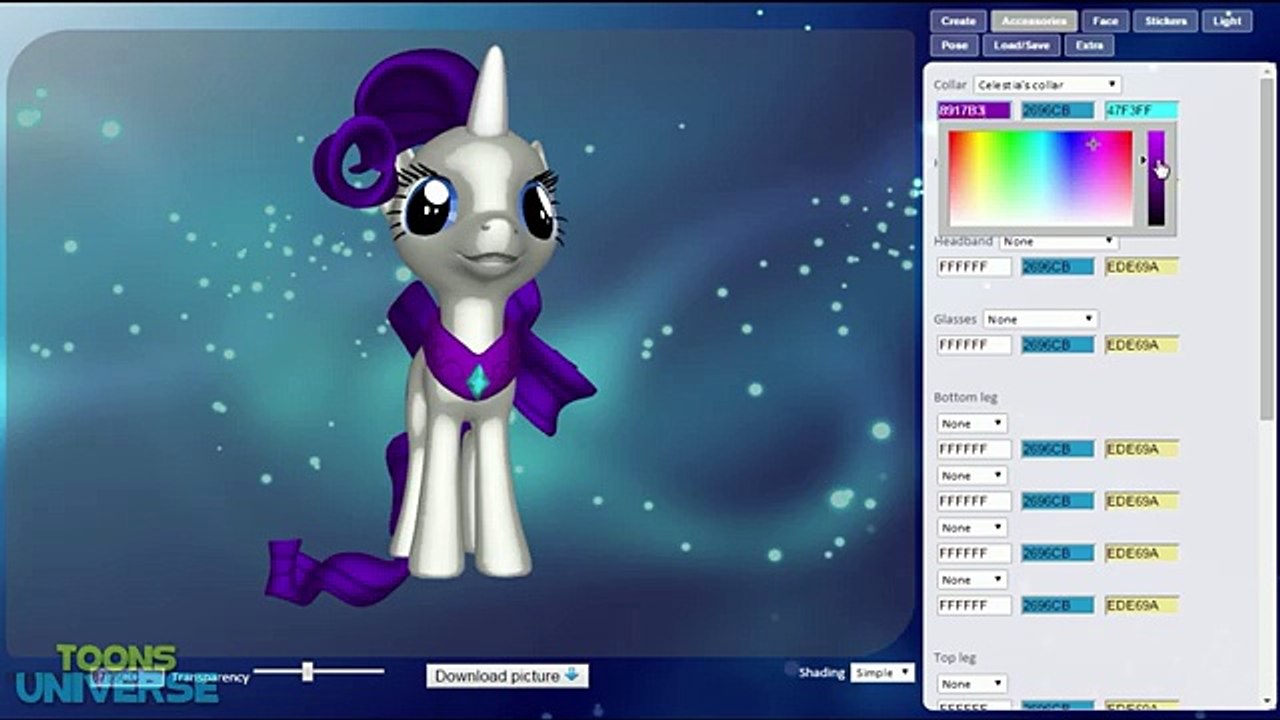Open the Create tab
Screen dimensions: 1280x720
tap(958, 21)
